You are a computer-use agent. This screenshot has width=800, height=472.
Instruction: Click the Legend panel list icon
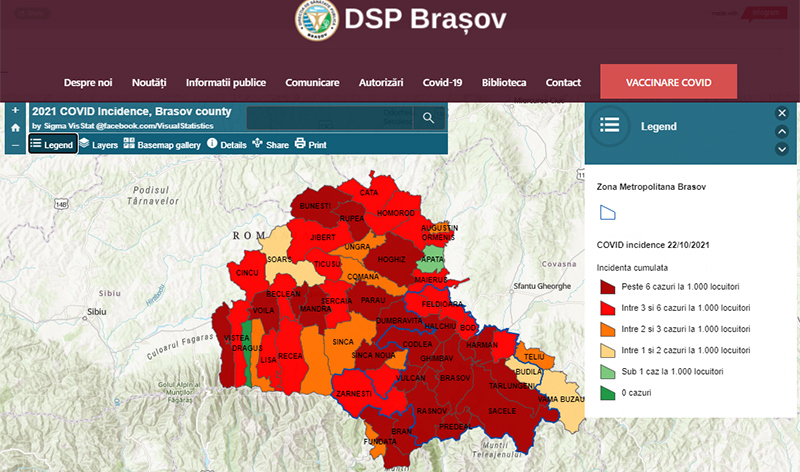coord(609,126)
